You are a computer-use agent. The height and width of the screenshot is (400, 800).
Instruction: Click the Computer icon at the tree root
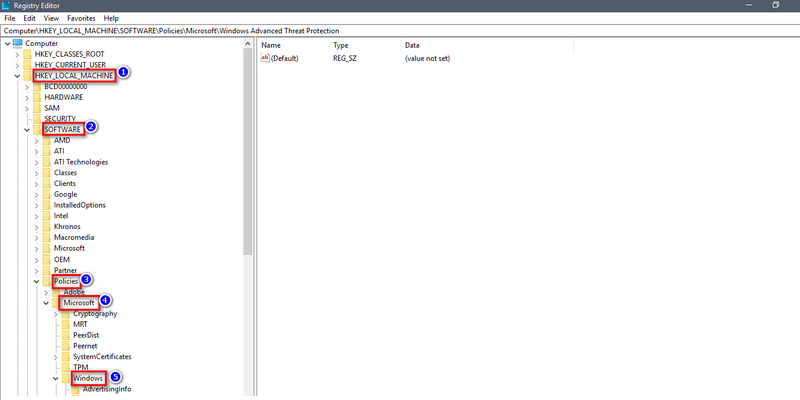tap(18, 43)
